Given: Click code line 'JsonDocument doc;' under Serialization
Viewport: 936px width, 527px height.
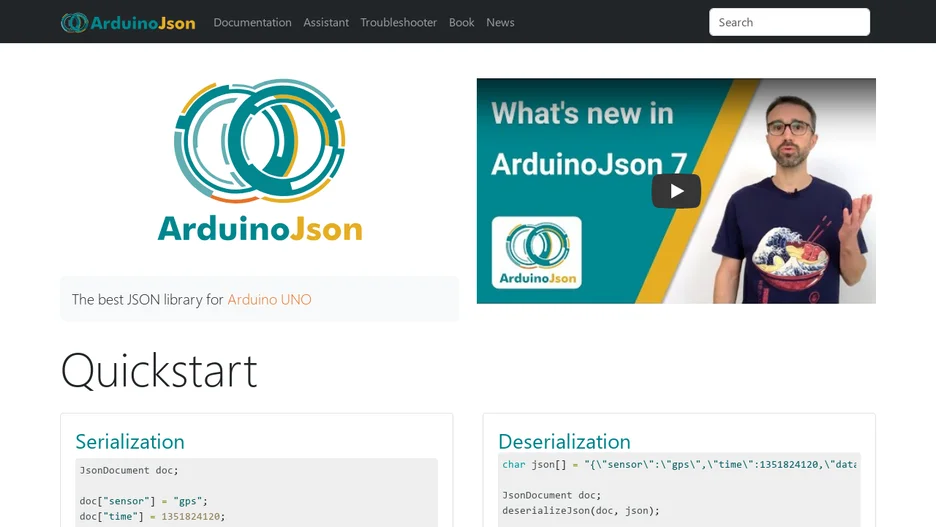Looking at the screenshot, I should coord(129,470).
